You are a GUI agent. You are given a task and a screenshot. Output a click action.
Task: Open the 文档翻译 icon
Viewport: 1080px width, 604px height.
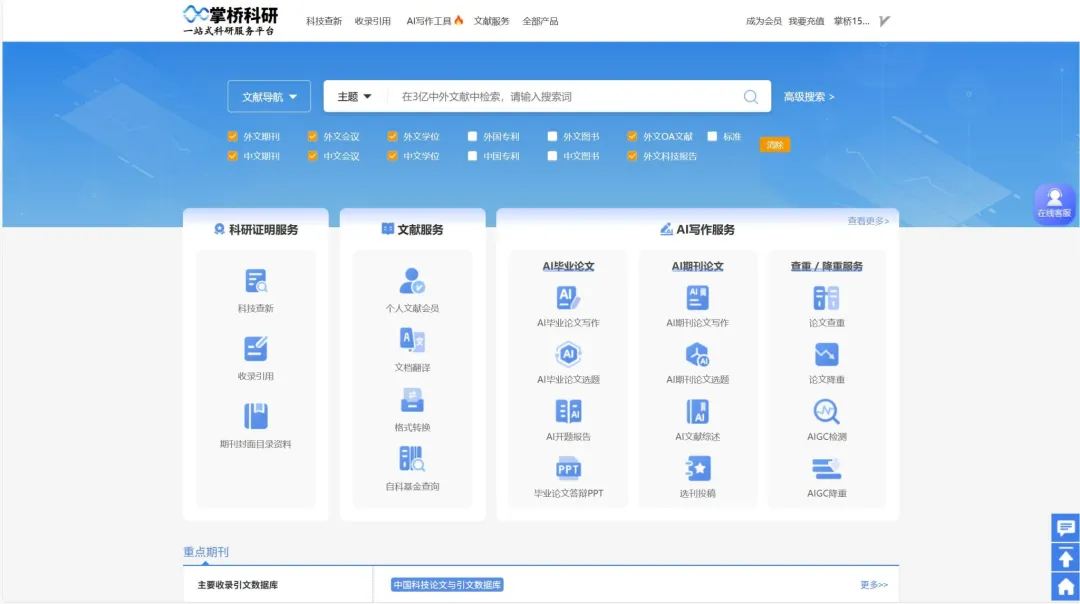point(412,340)
